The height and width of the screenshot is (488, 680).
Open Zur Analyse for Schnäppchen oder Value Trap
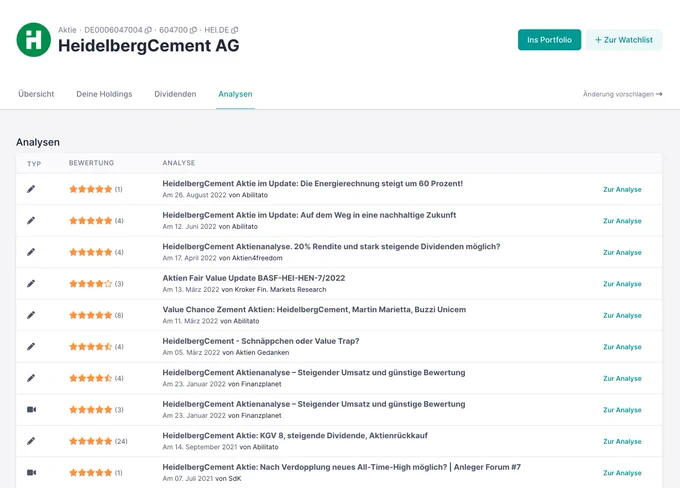click(622, 347)
